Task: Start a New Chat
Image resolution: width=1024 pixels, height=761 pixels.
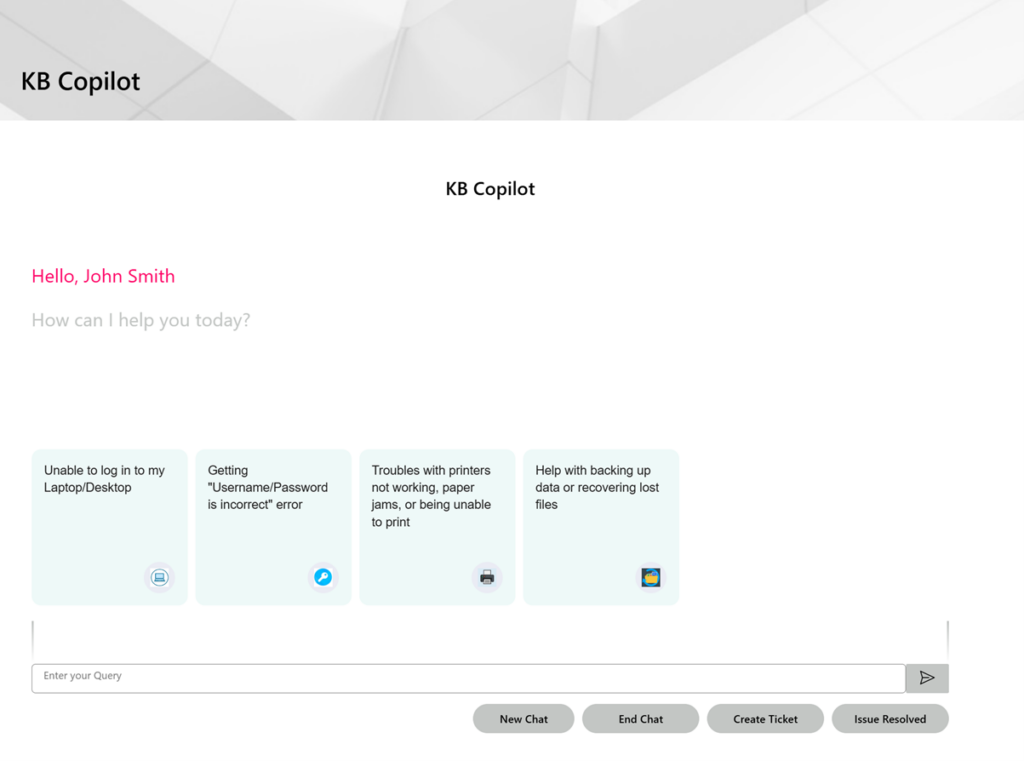Action: [524, 719]
